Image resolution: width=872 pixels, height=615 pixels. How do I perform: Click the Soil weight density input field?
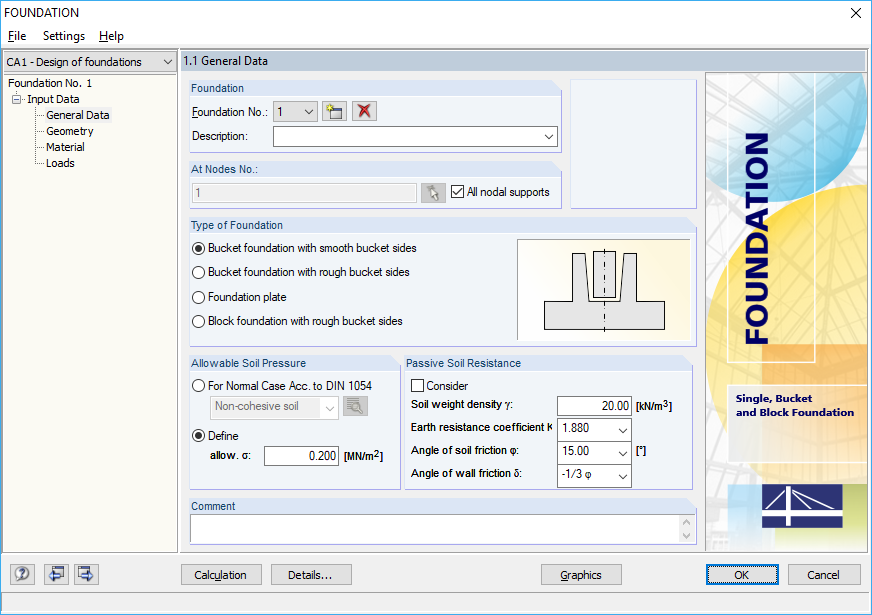point(594,406)
